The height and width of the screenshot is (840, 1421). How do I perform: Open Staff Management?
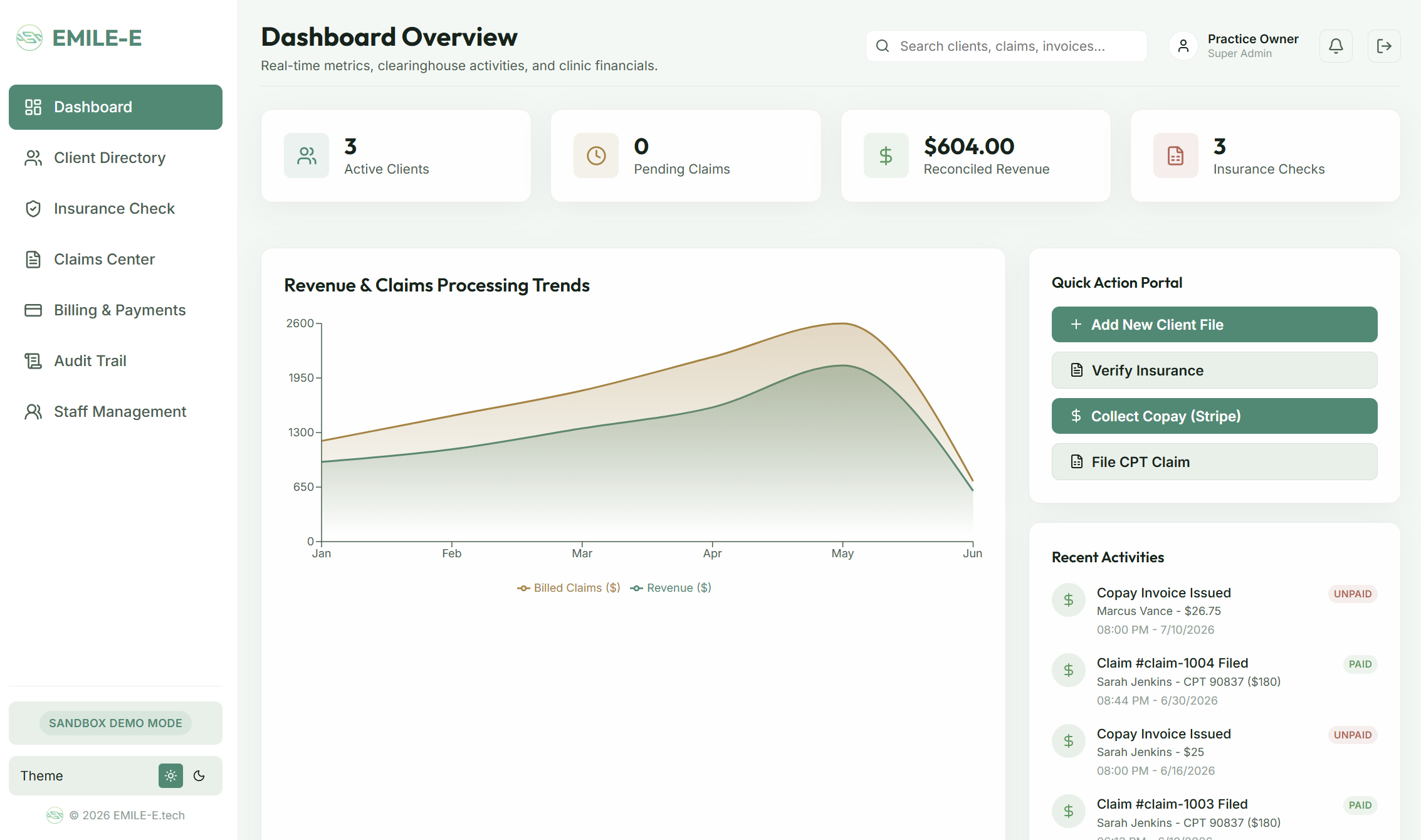pos(115,412)
